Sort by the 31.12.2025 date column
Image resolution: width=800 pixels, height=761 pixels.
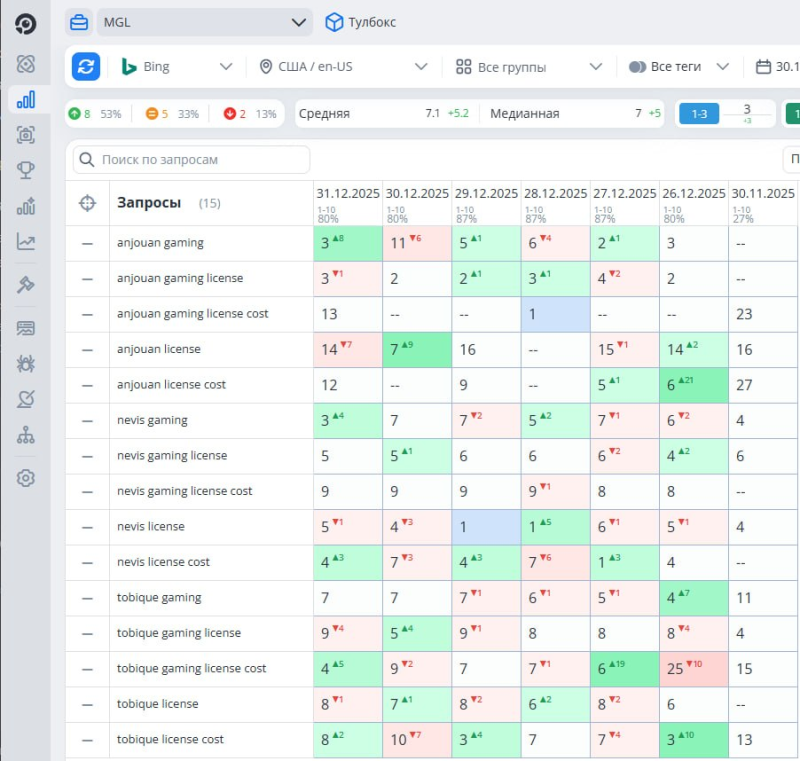pyautogui.click(x=348, y=194)
